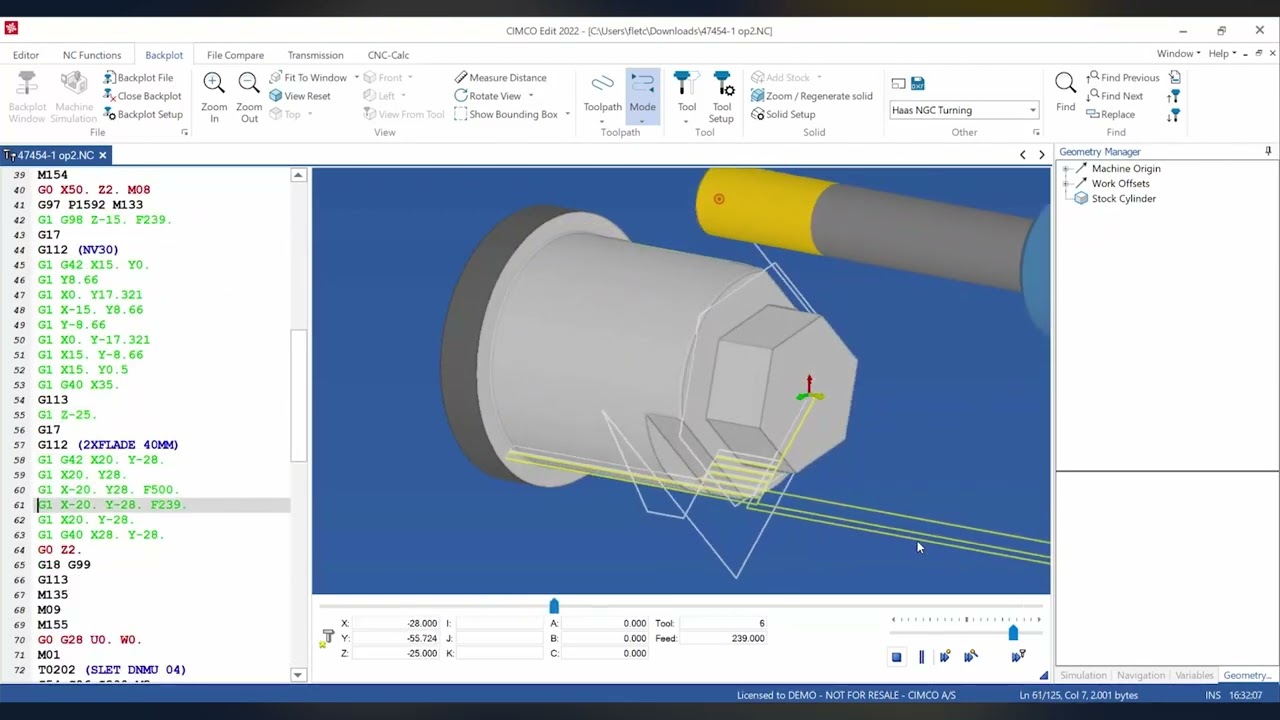
Task: Switch to the NC Functions tab
Action: [x=92, y=55]
